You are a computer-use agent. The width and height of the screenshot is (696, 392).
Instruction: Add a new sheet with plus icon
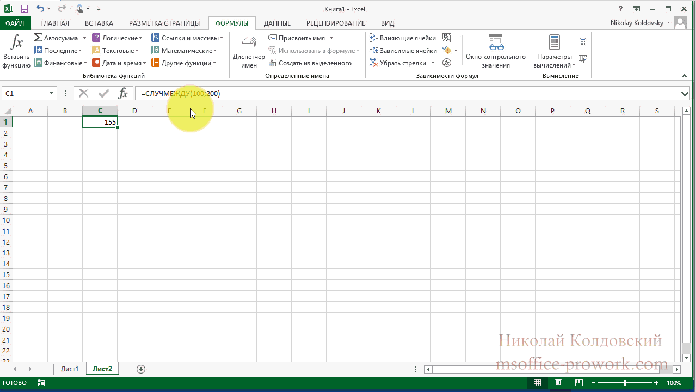pos(141,369)
